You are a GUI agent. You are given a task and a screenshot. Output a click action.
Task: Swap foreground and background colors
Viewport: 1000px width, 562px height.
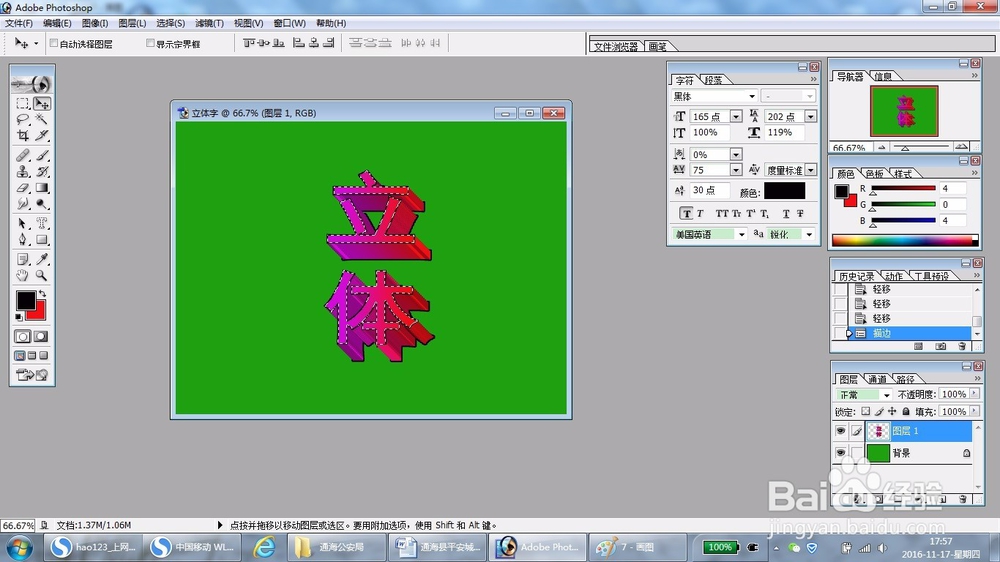click(x=42, y=293)
